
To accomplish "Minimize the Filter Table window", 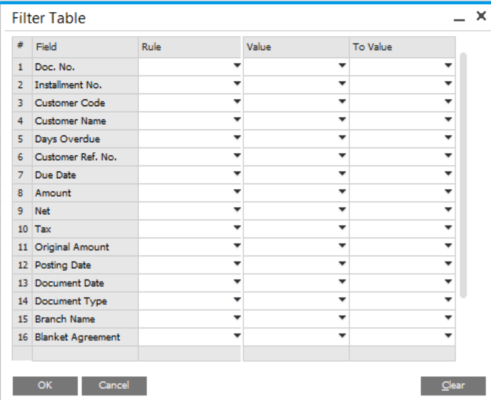I will tap(459, 19).
